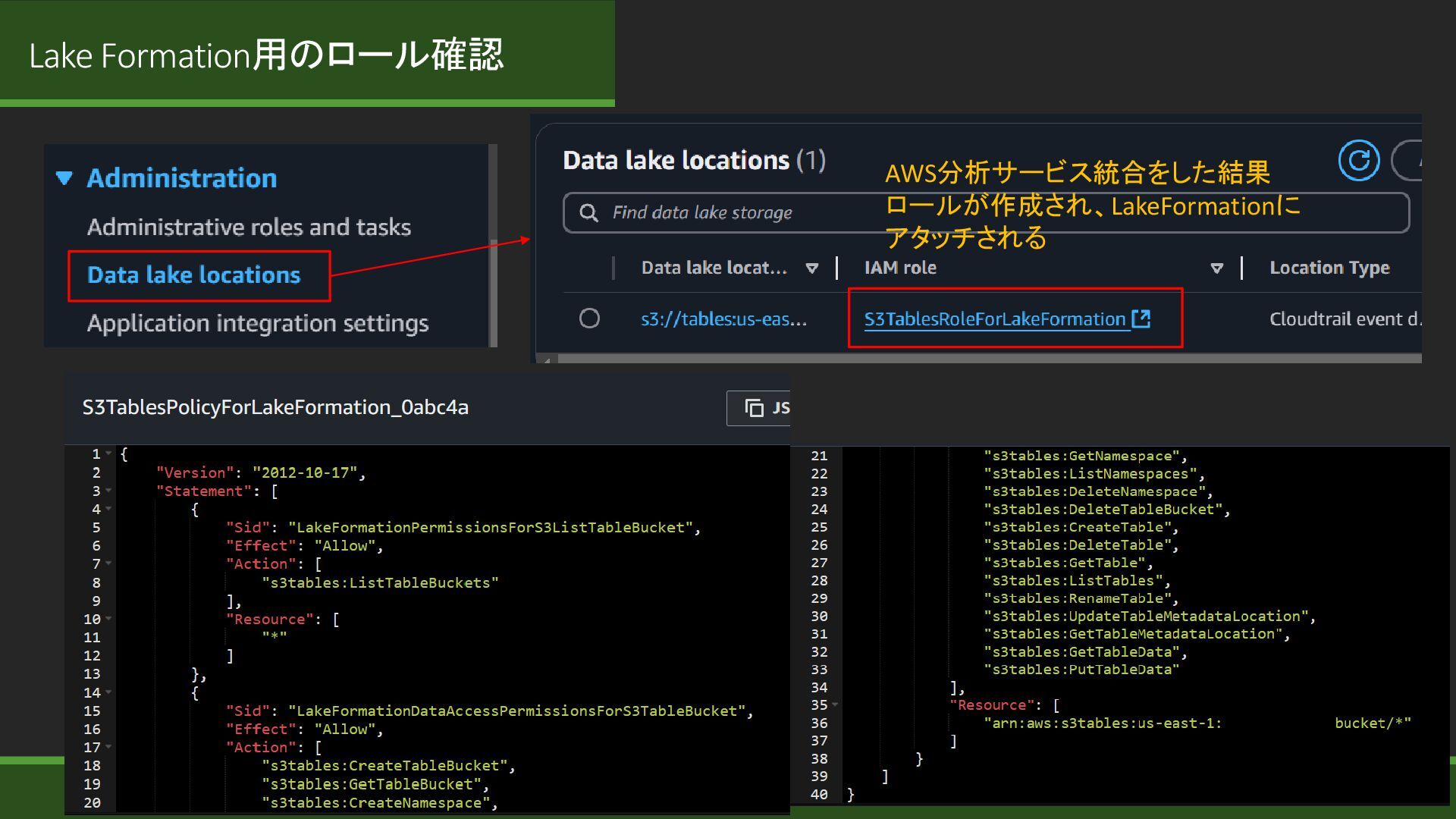Screen dimensions: 1456x819
Task: Open Administrative roles and tasks
Action: tap(249, 227)
